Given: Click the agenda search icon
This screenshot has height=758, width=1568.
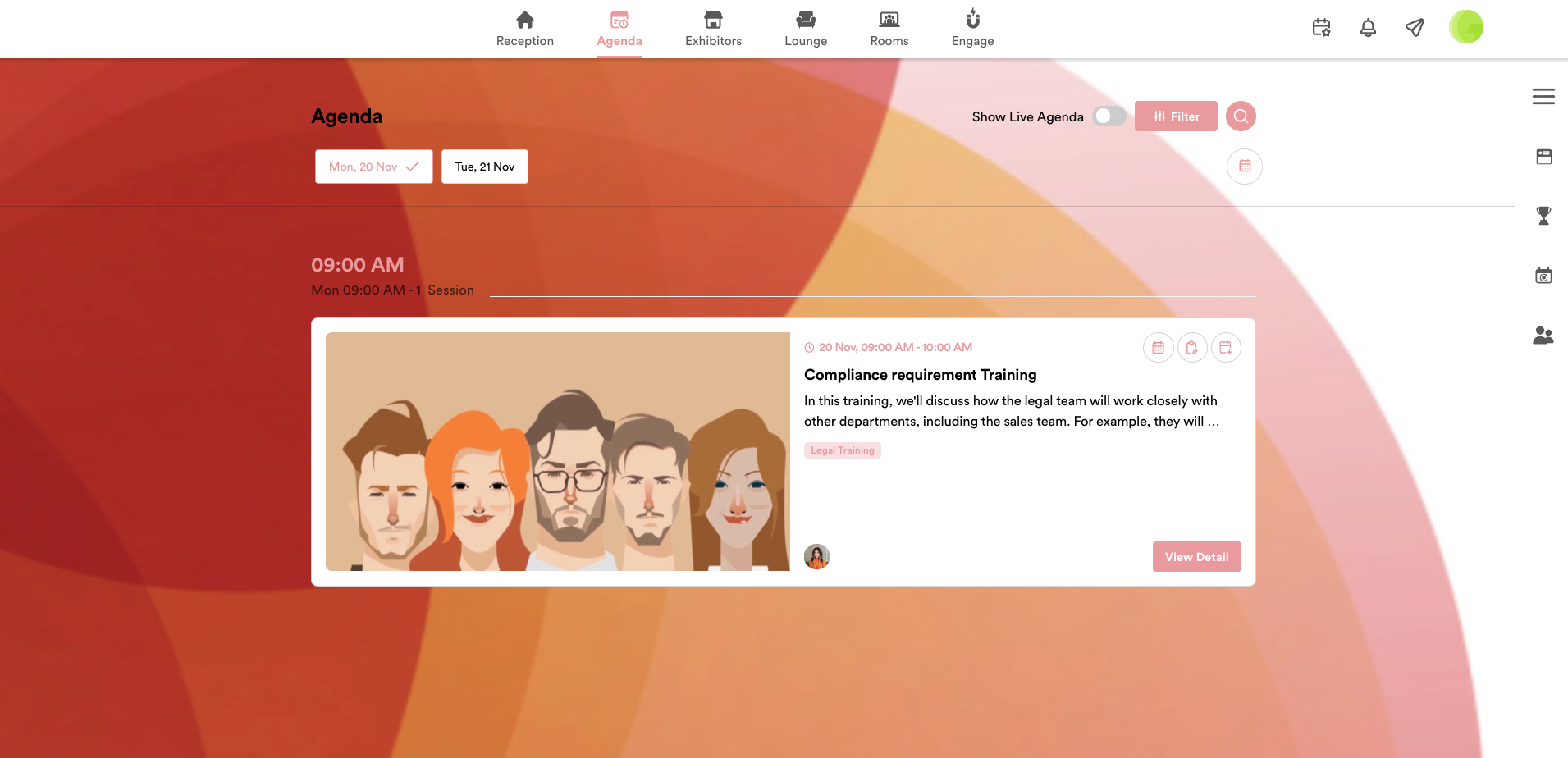Looking at the screenshot, I should [1241, 116].
